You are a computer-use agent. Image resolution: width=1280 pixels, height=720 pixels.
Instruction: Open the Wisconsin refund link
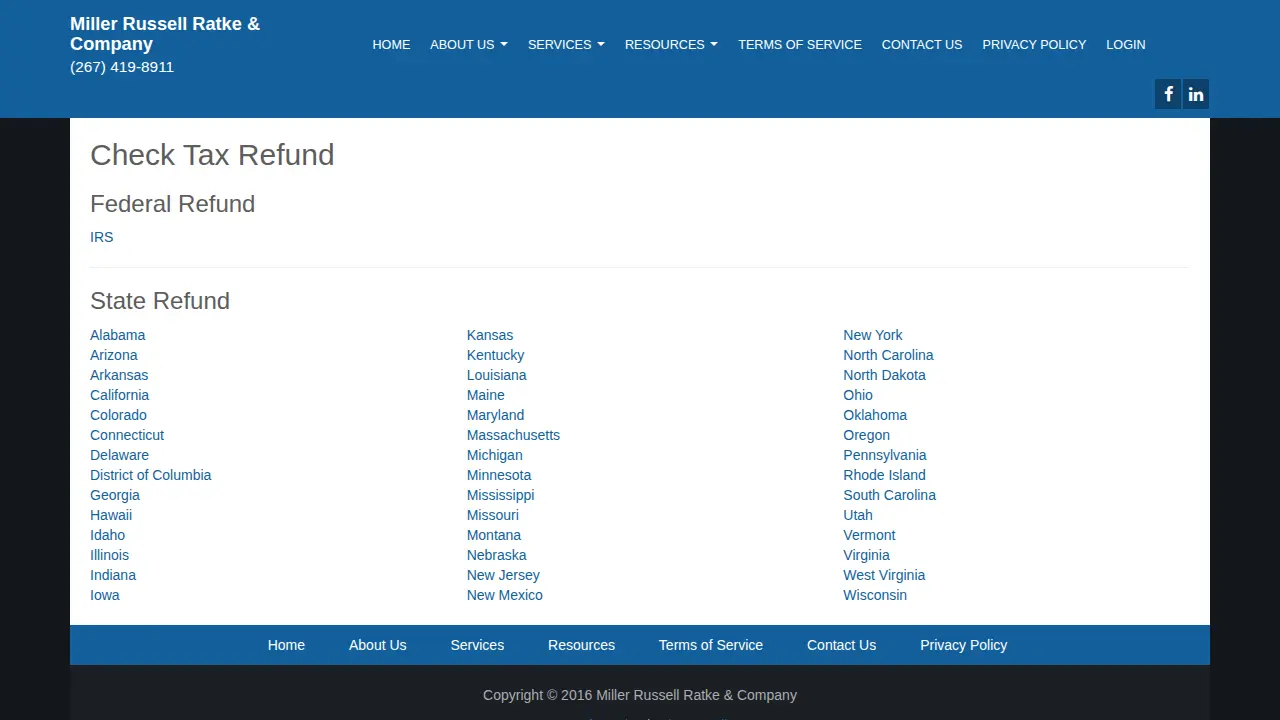click(875, 595)
